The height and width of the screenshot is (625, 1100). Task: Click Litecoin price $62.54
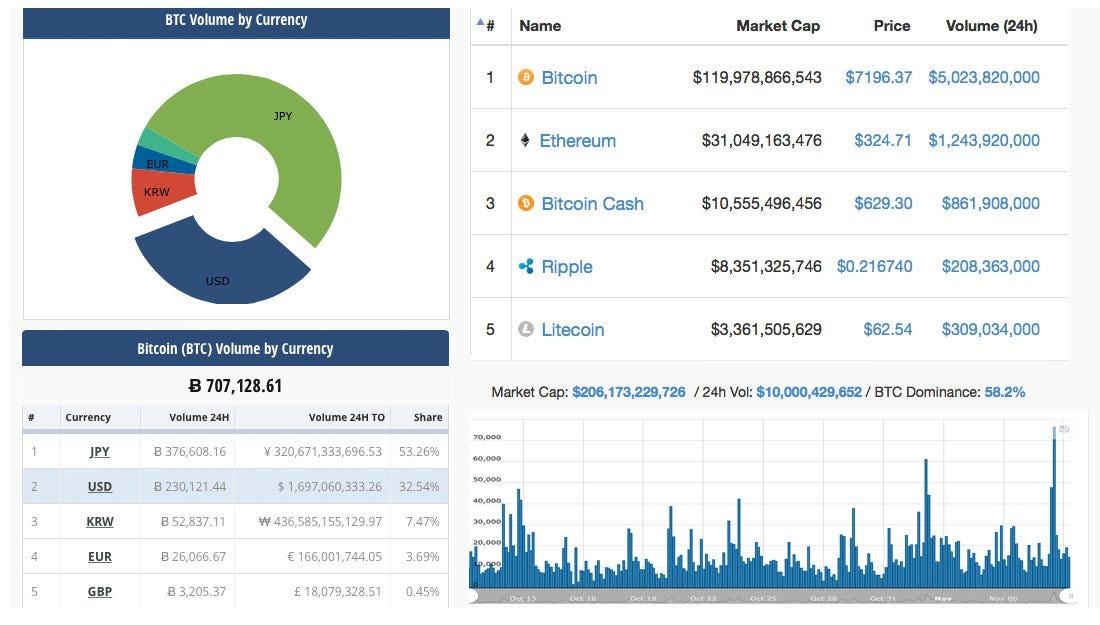coord(887,329)
